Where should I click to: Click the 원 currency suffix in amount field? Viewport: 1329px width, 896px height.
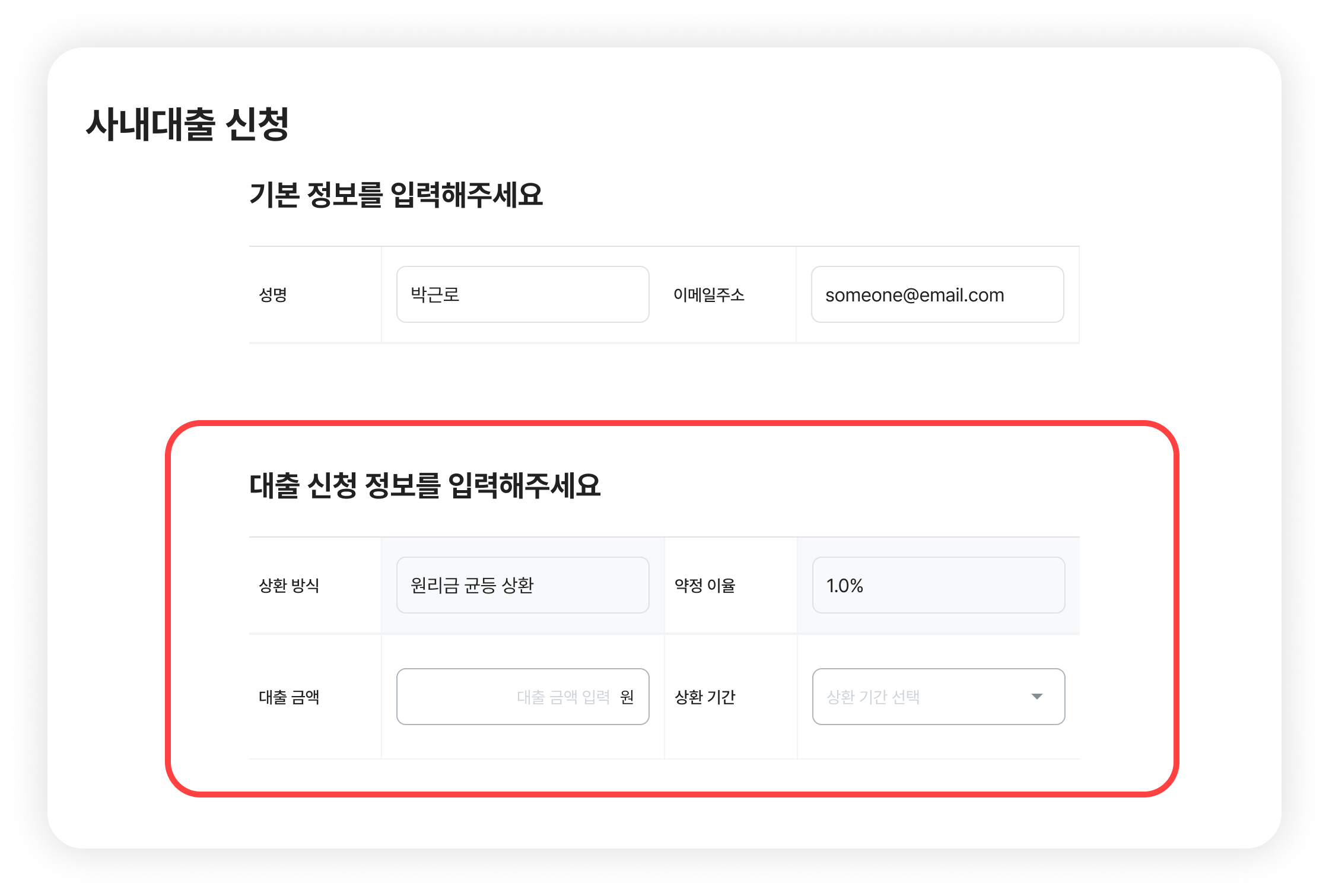(x=627, y=697)
